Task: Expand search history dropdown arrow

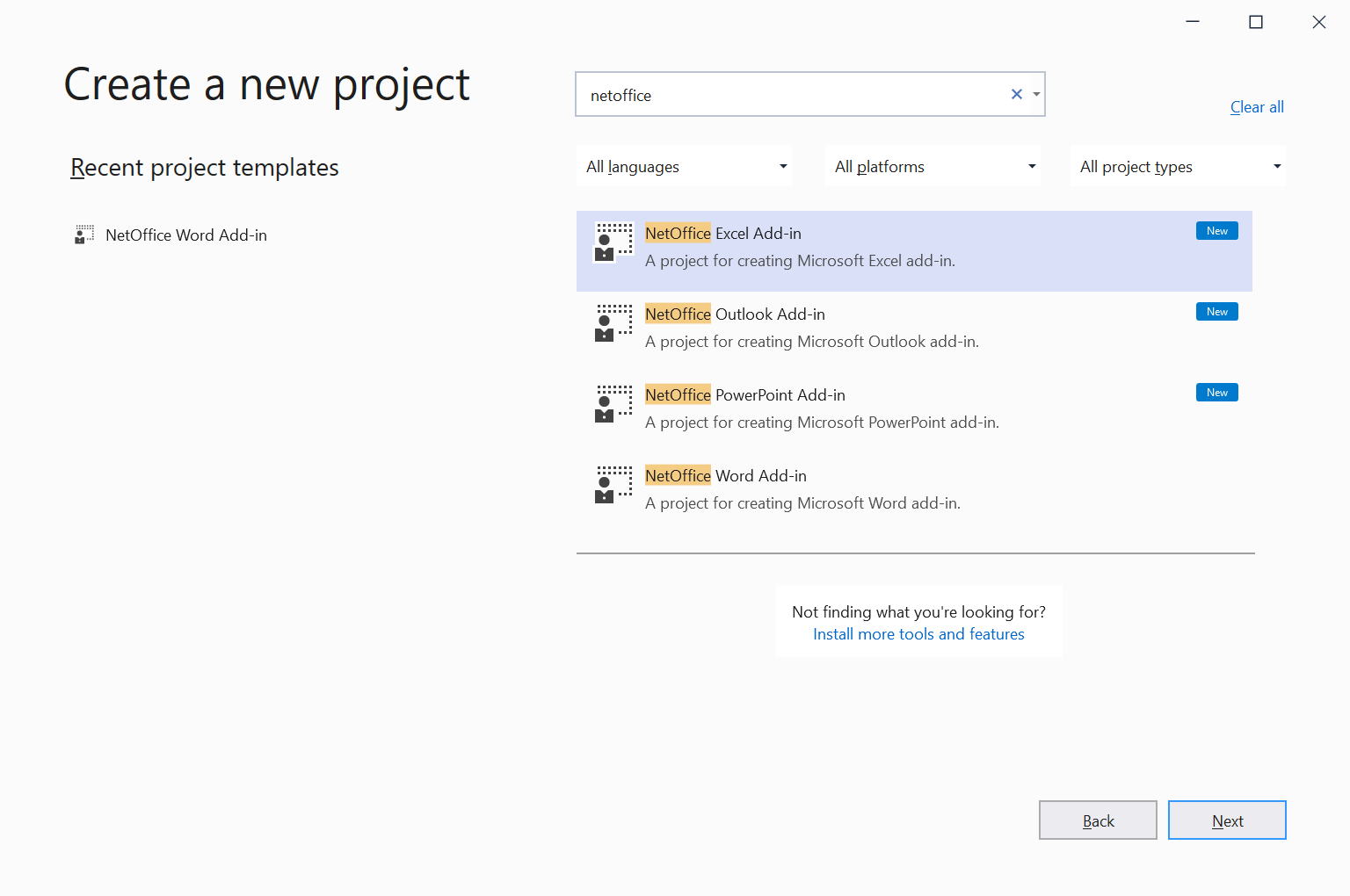Action: (x=1036, y=94)
